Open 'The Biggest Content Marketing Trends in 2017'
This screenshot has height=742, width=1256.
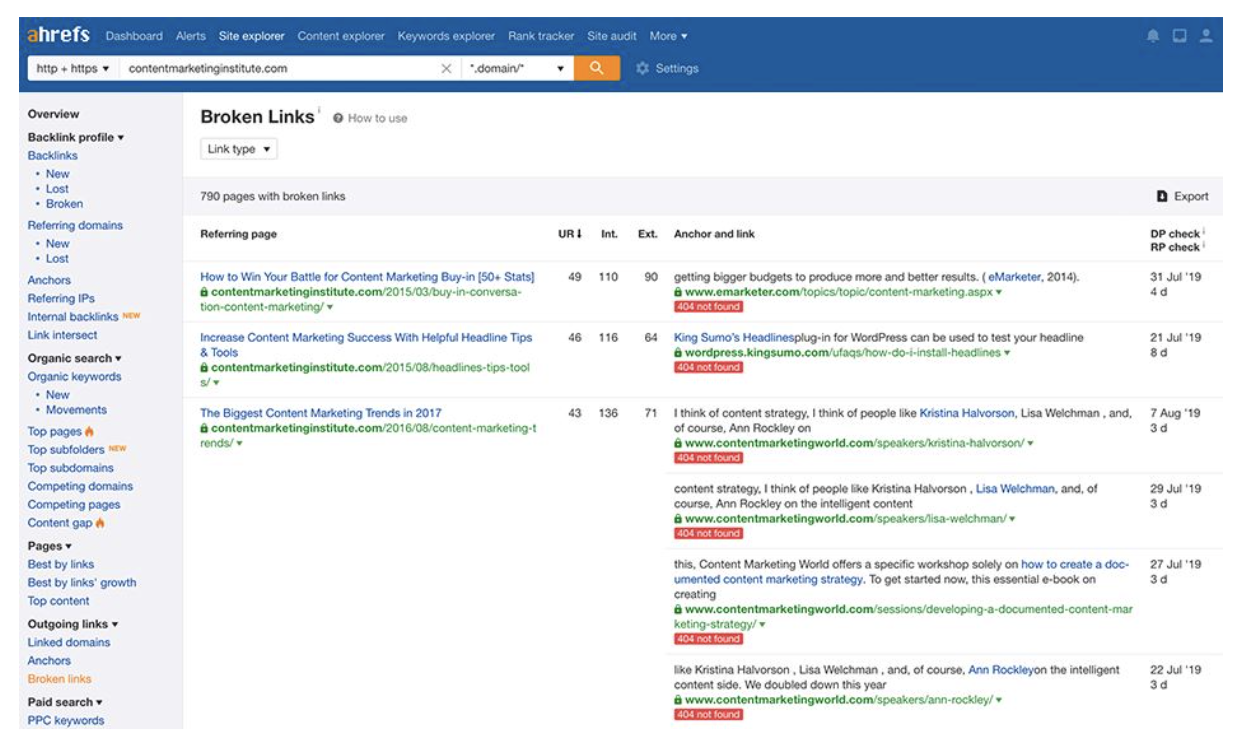[320, 413]
